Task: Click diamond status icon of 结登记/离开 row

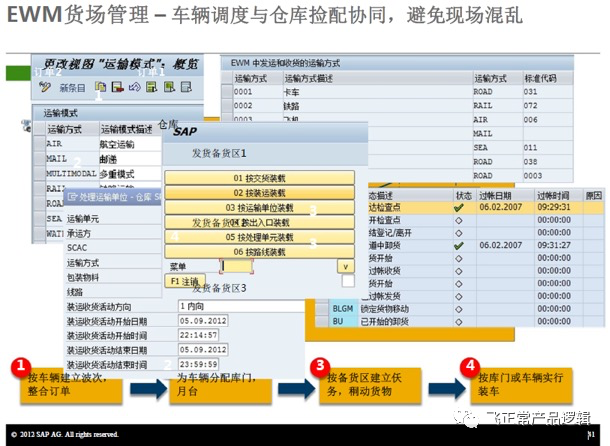Action: point(459,233)
